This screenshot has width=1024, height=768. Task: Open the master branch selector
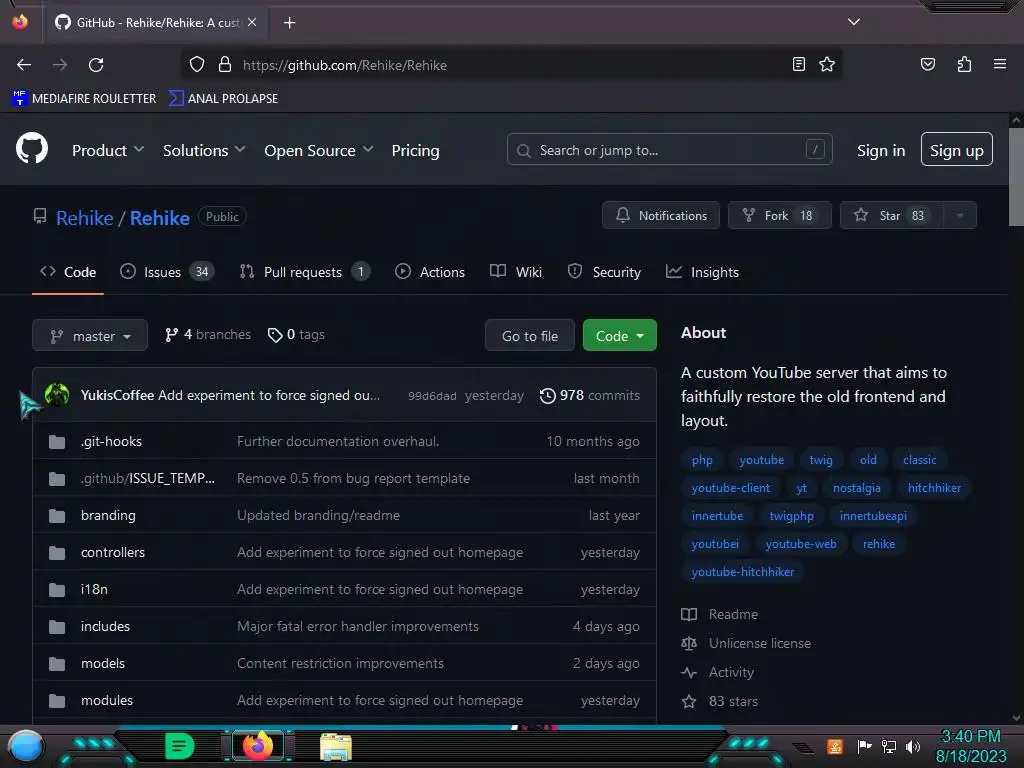pyautogui.click(x=90, y=336)
